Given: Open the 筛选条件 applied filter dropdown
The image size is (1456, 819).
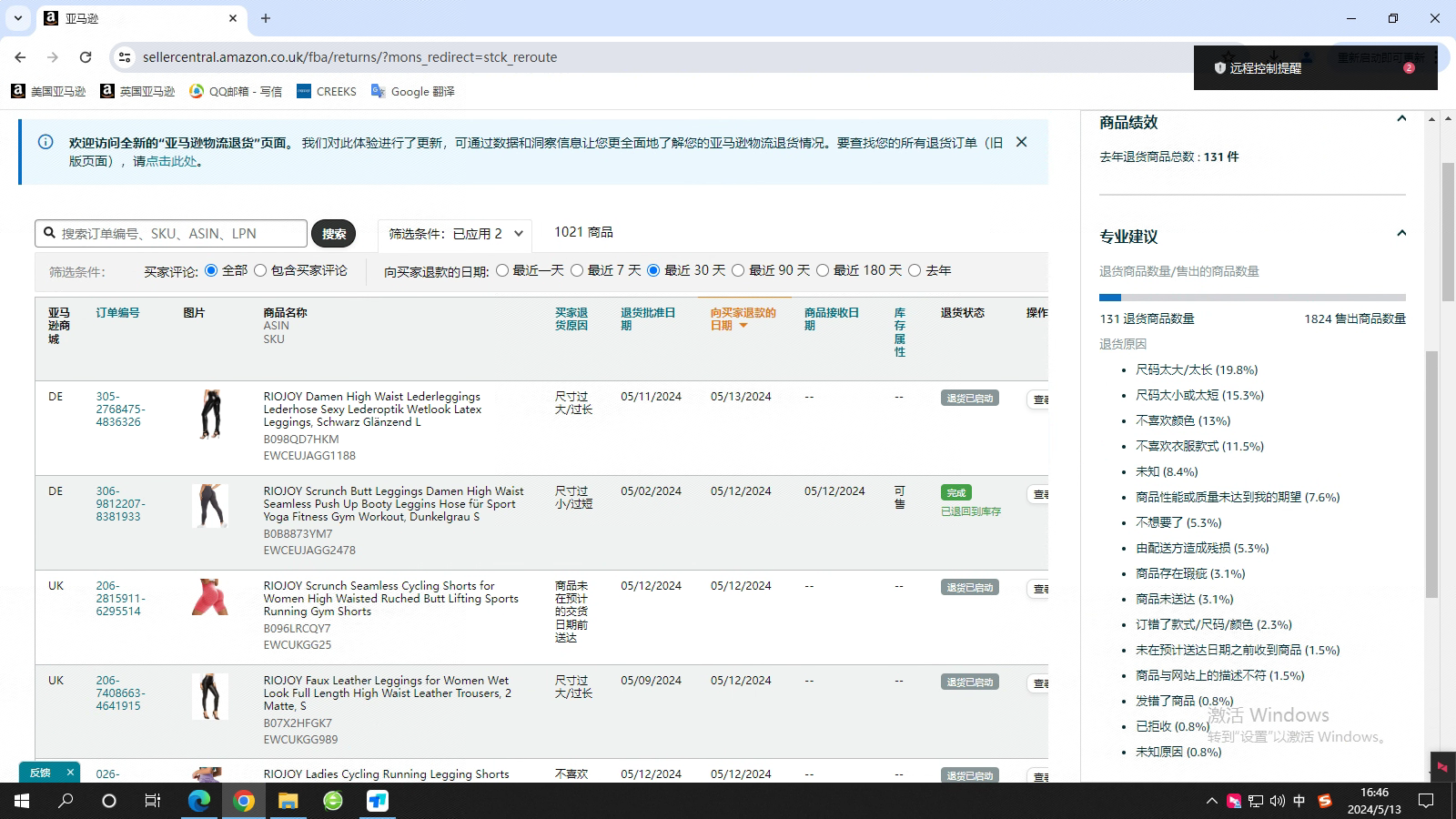Looking at the screenshot, I should pyautogui.click(x=454, y=234).
